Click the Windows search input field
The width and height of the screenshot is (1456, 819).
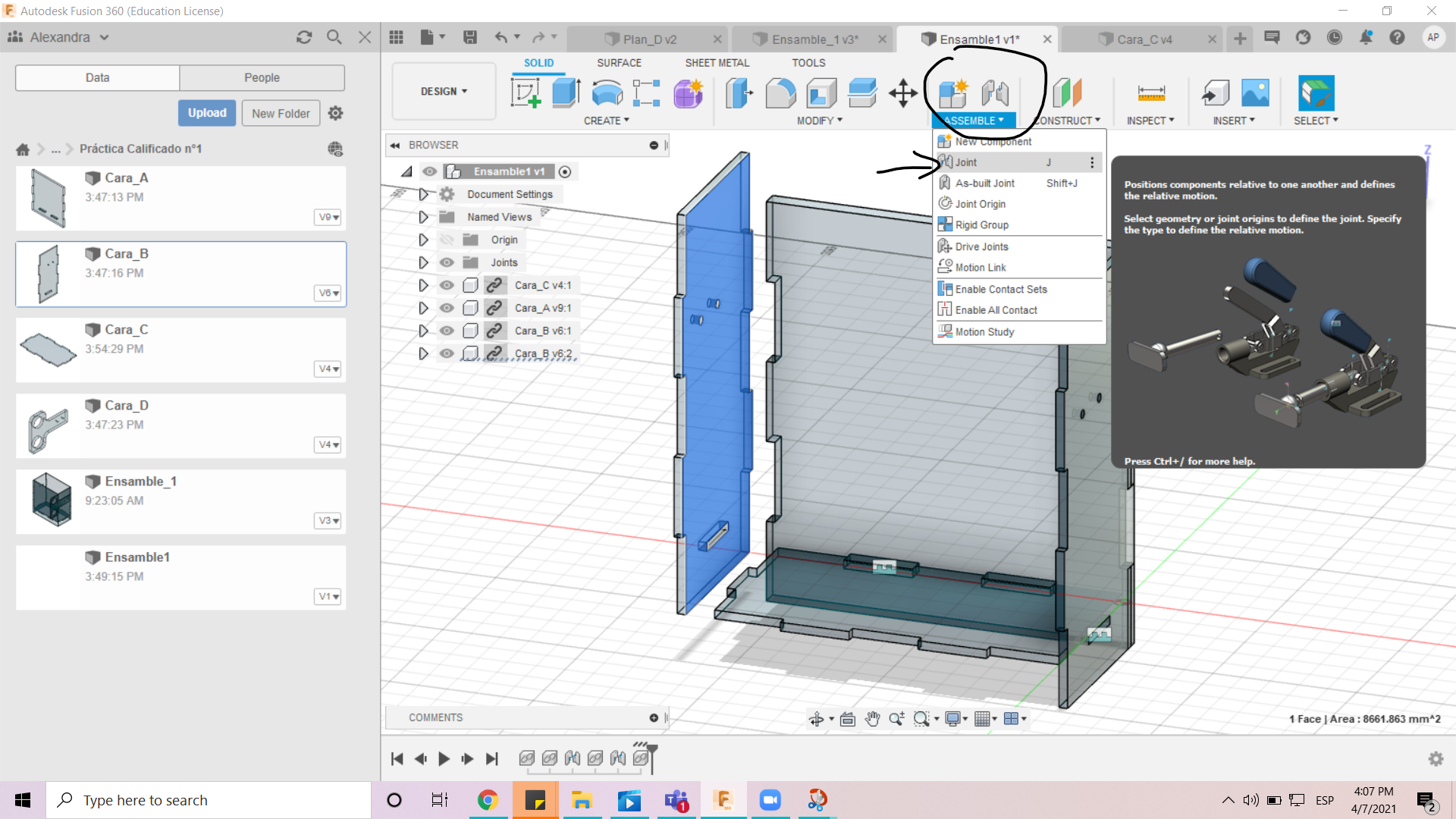pos(209,800)
